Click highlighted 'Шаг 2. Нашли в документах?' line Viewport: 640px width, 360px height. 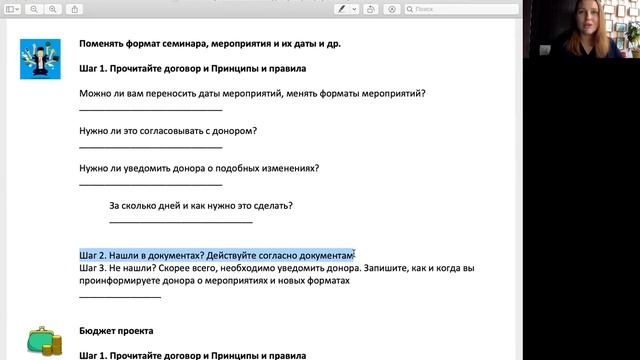tap(216, 256)
